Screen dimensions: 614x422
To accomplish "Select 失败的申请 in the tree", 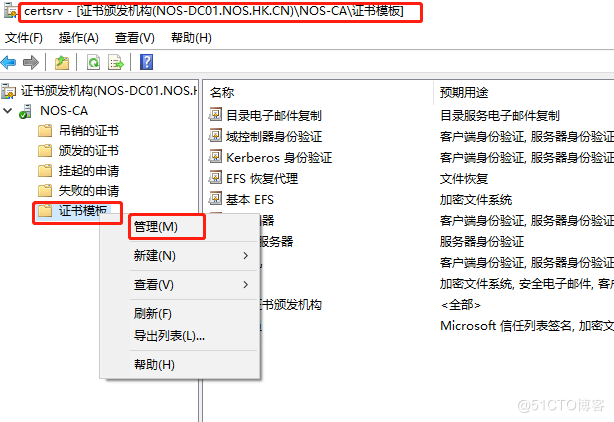I will coord(88,191).
